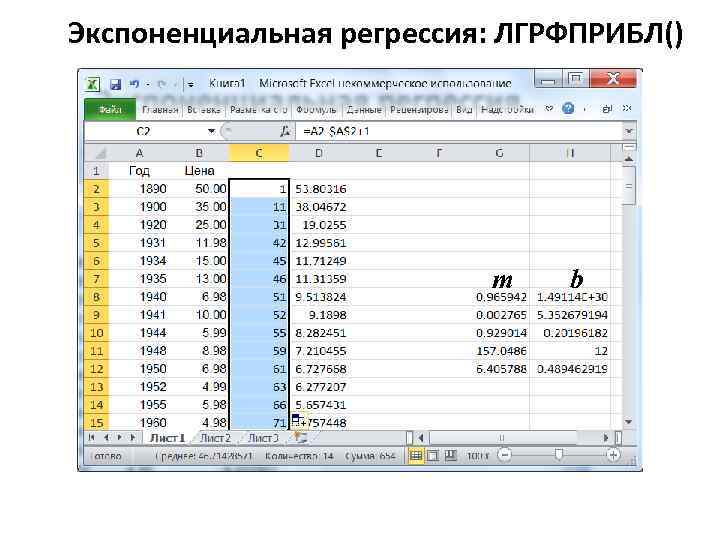Open the Разметка страницы tab
Screen dimensions: 720x540
click(x=259, y=110)
